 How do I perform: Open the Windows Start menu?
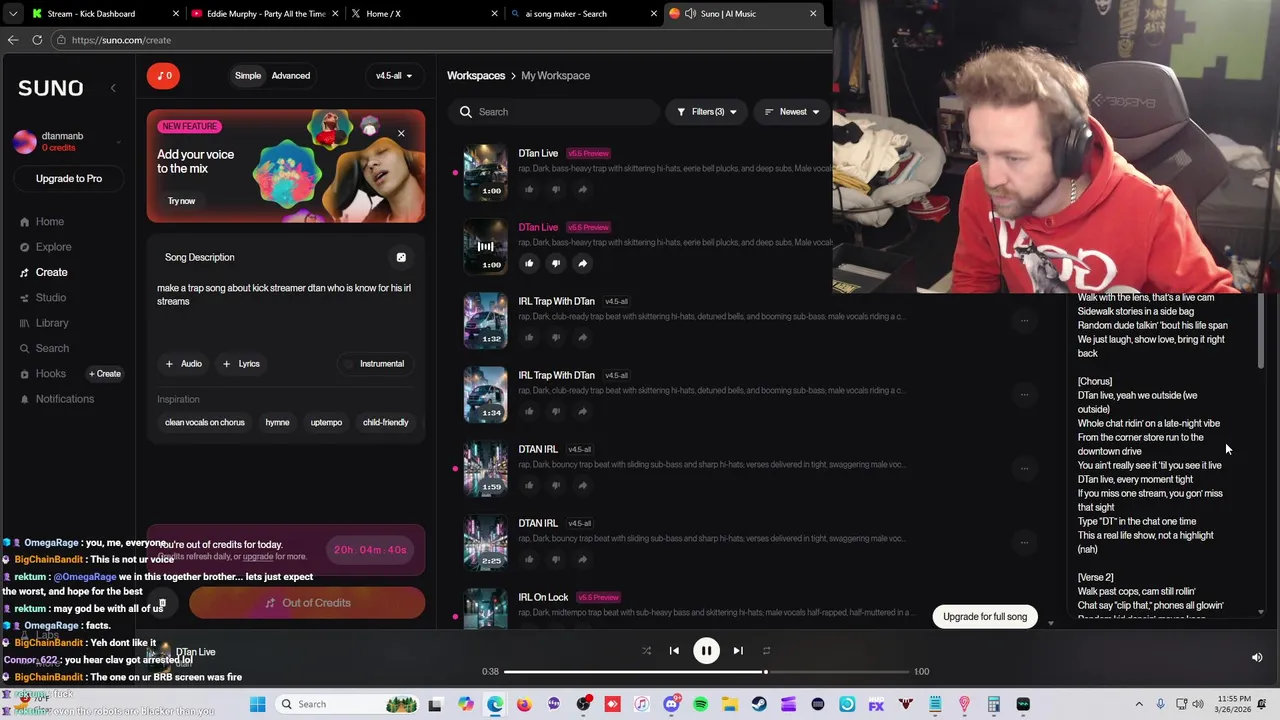pyautogui.click(x=257, y=705)
